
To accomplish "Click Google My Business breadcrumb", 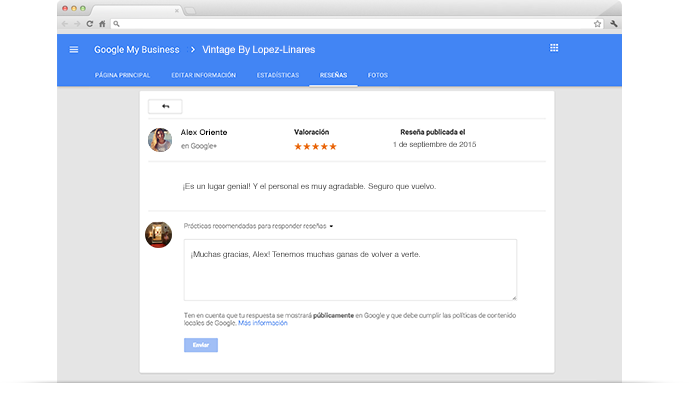I will tap(137, 50).
